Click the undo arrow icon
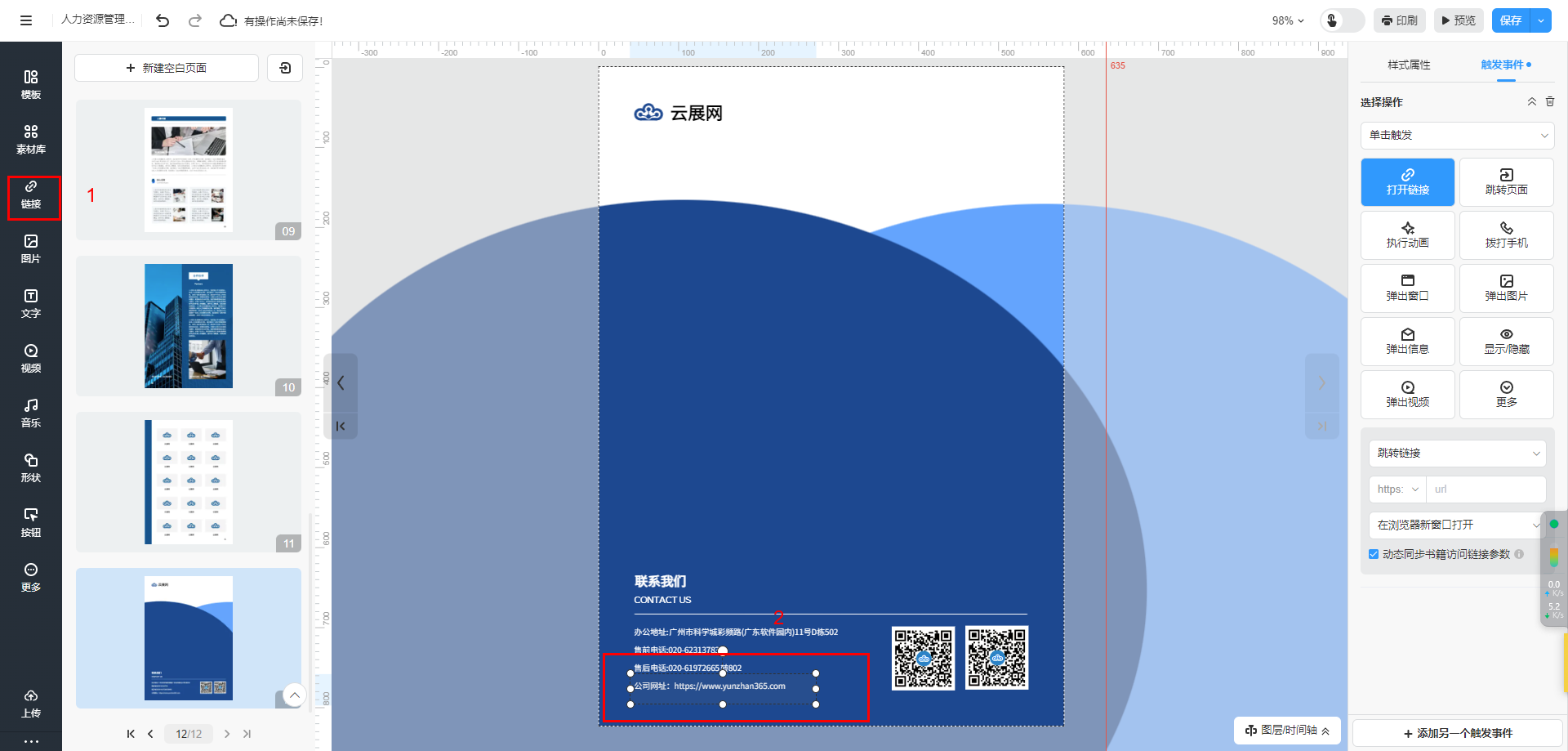This screenshot has height=751, width=1568. pyautogui.click(x=163, y=20)
